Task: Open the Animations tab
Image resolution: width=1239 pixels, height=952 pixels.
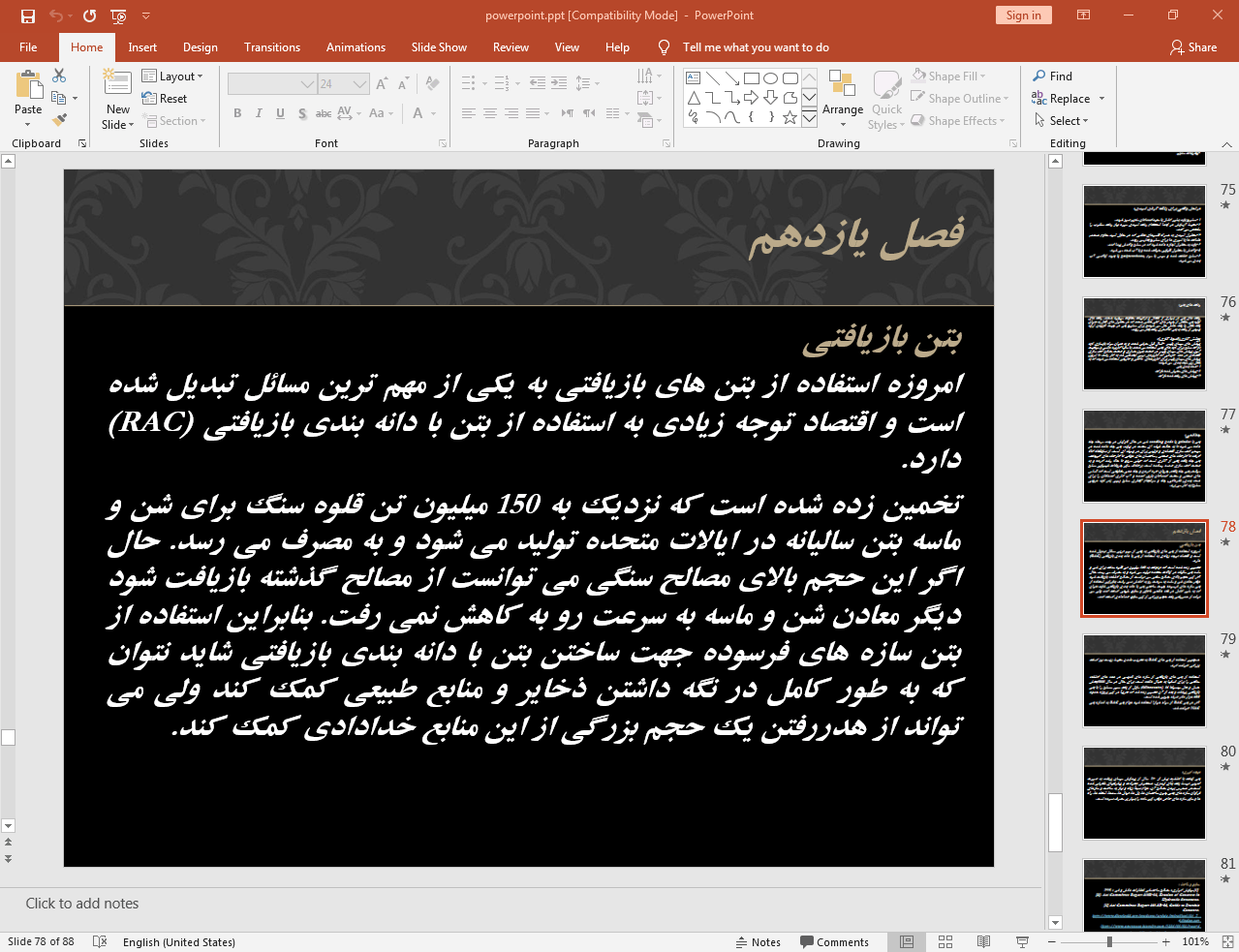Action: [x=356, y=47]
